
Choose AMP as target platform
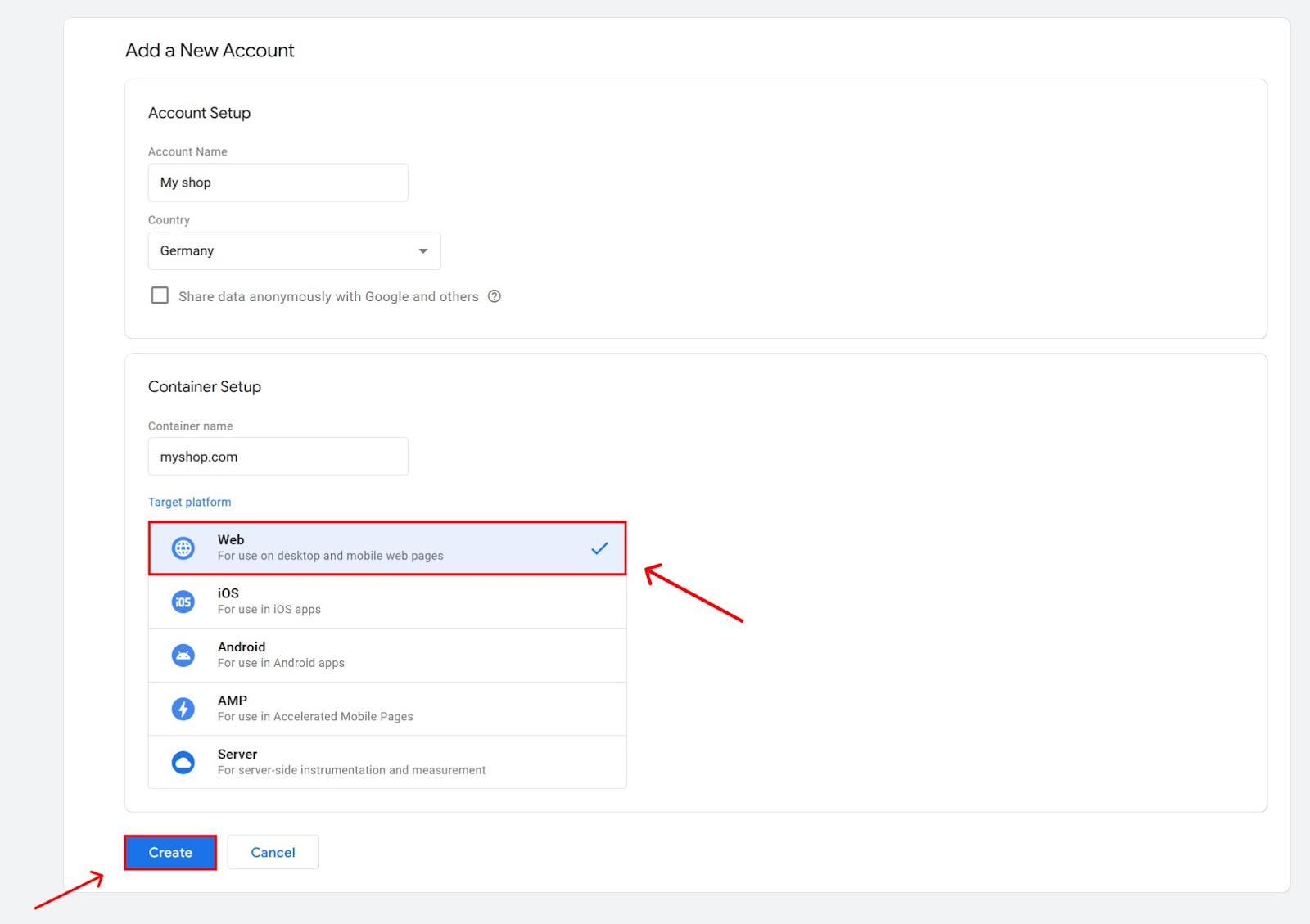(387, 709)
